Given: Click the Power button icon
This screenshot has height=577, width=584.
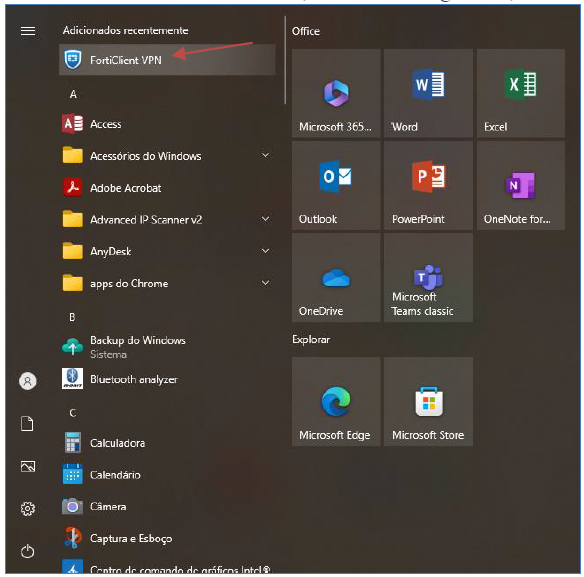Looking at the screenshot, I should (28, 551).
